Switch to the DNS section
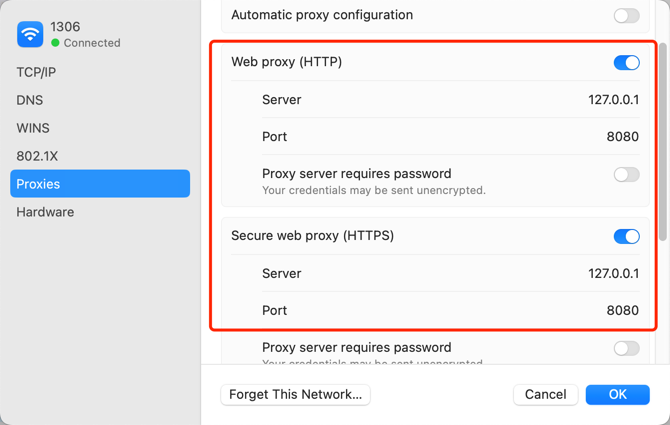 tap(30, 100)
